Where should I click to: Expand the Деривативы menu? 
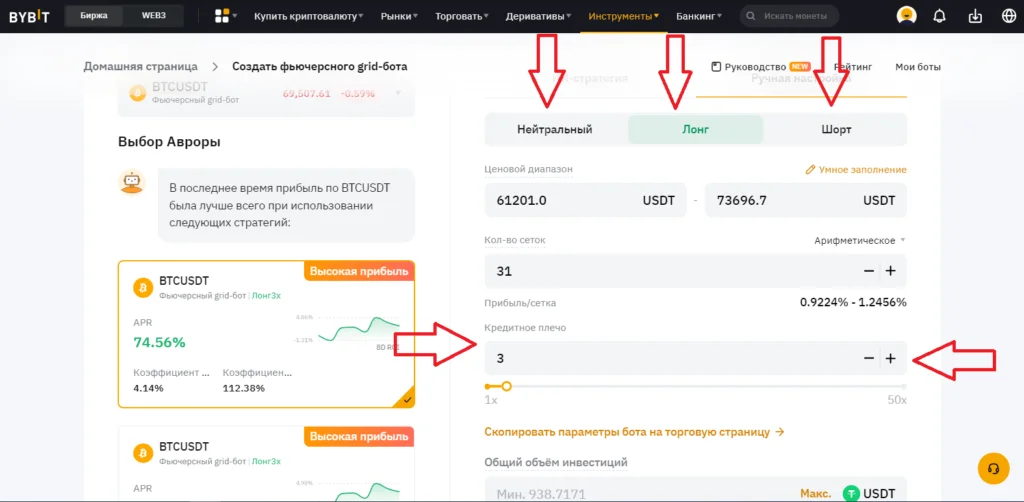[538, 17]
